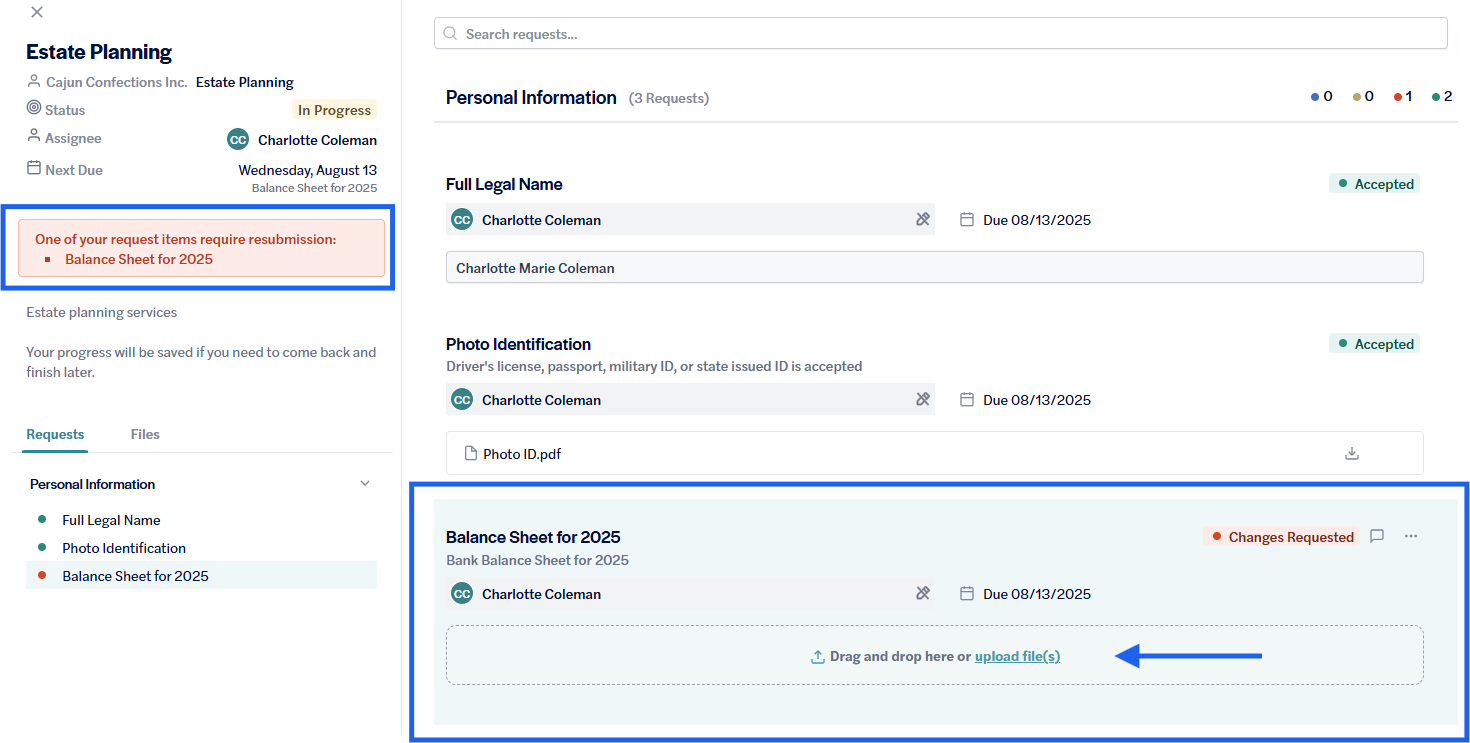Click the red status count dot

pyautogui.click(x=1398, y=97)
